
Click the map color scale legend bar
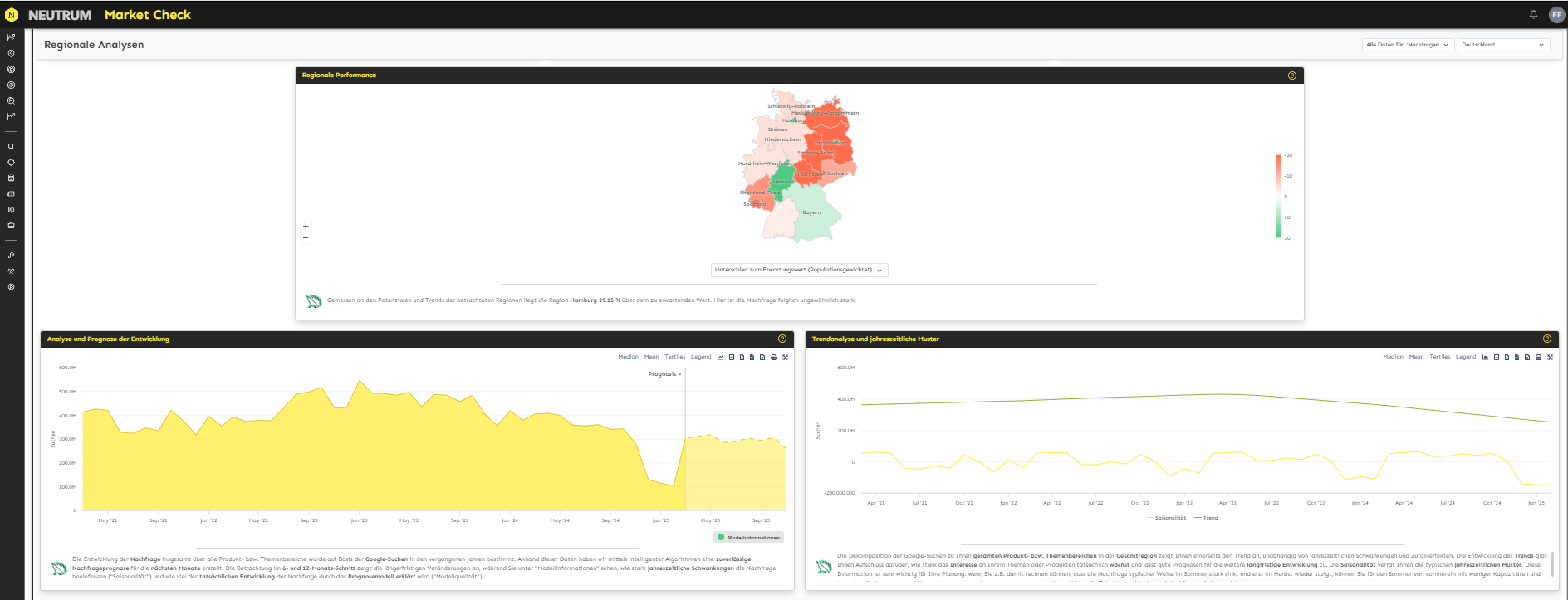click(1278, 197)
